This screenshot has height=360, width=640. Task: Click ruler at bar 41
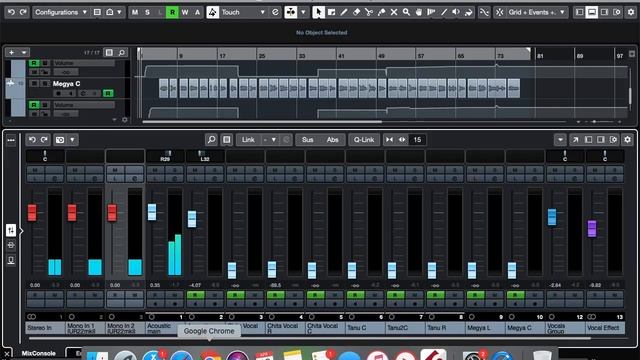pyautogui.click(x=341, y=56)
